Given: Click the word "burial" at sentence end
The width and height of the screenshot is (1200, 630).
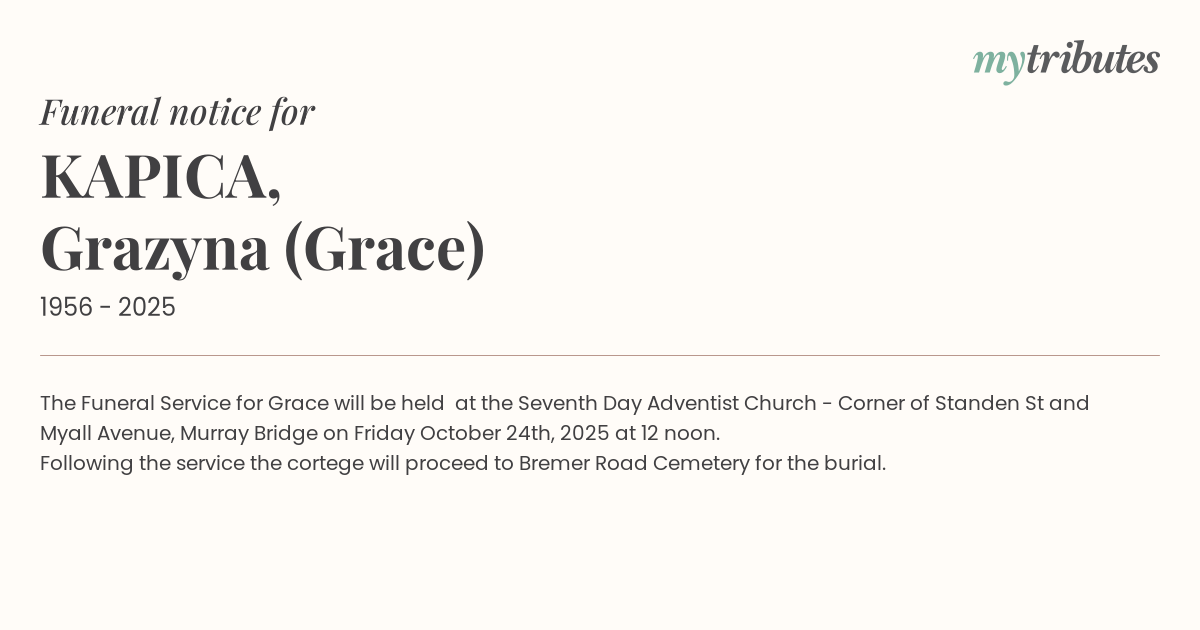Looking at the screenshot, I should [856, 464].
